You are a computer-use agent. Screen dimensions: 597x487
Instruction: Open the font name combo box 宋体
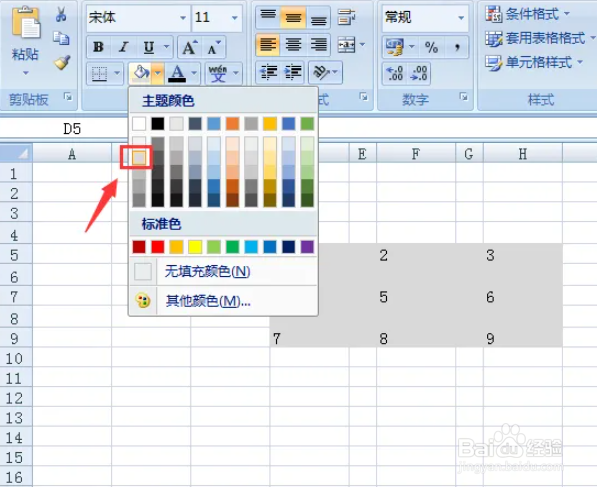pyautogui.click(x=138, y=18)
